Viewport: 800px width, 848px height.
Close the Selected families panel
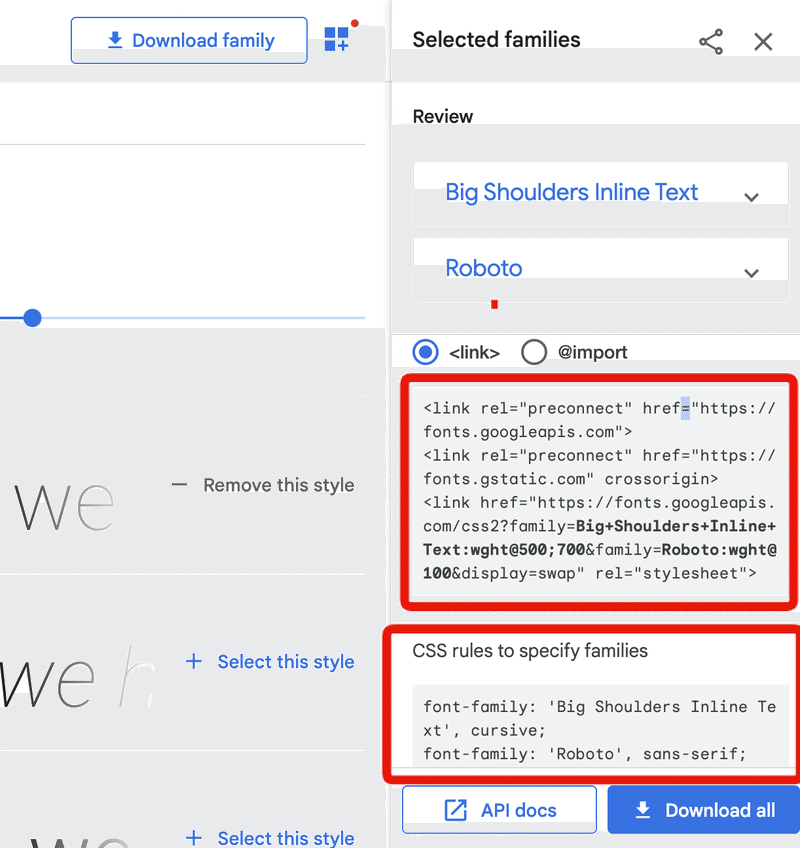pyautogui.click(x=763, y=42)
